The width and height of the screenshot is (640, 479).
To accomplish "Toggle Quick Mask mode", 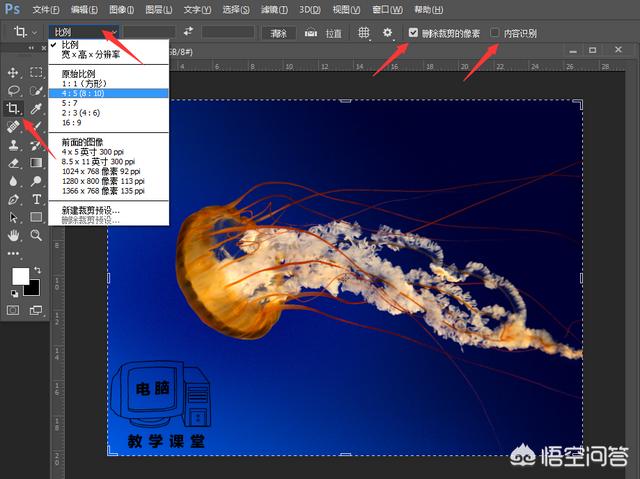I will [x=13, y=310].
